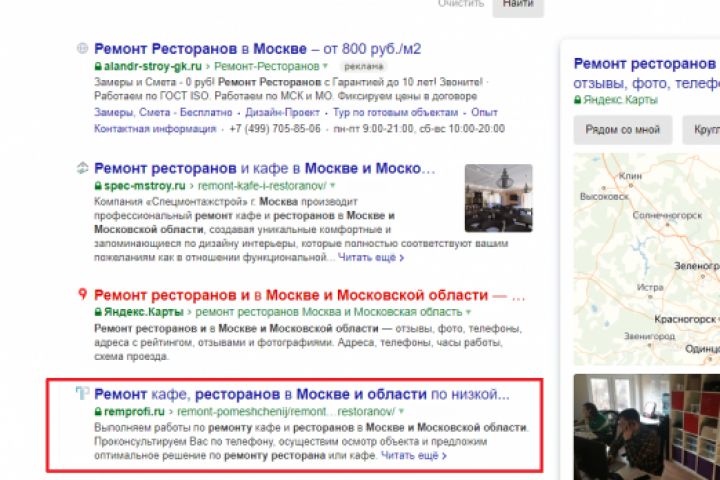Expand the dropdown arrow after remont-kafe-i-restoranov/
Viewport: 720px width, 480px height.
click(x=332, y=186)
